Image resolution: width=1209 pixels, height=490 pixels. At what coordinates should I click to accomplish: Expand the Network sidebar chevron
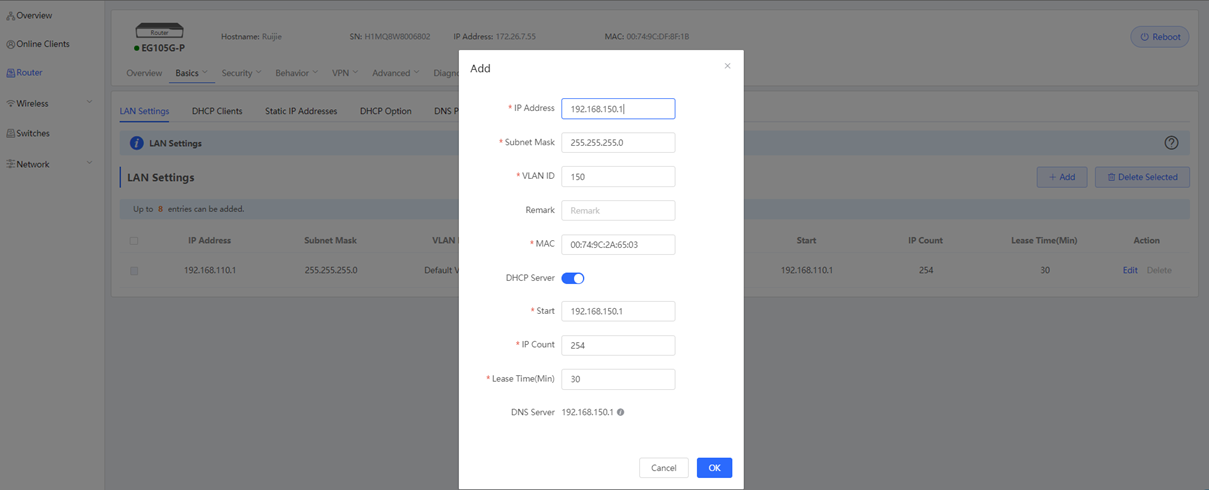[x=89, y=164]
